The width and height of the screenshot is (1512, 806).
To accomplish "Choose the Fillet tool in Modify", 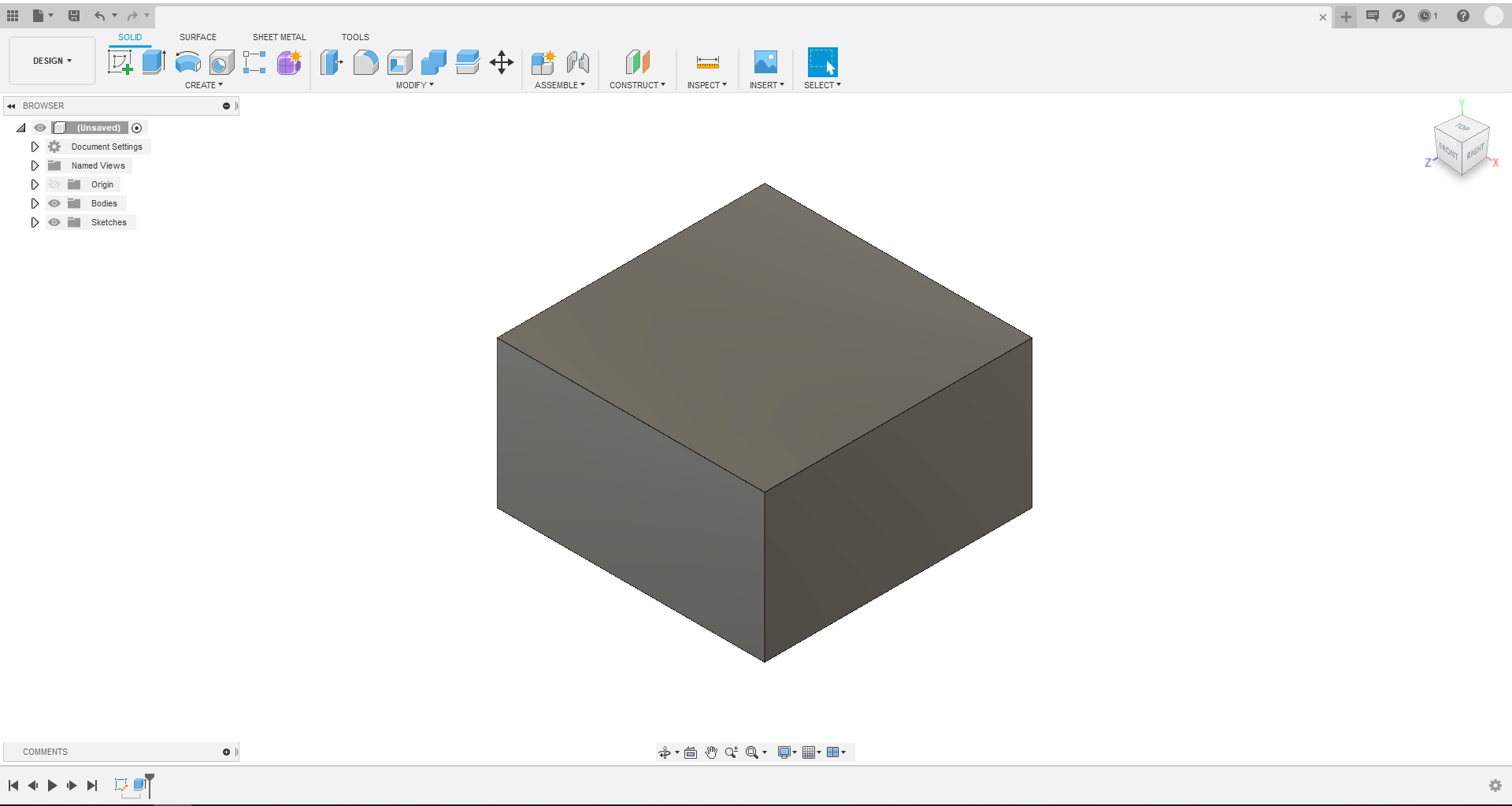I will [x=365, y=62].
